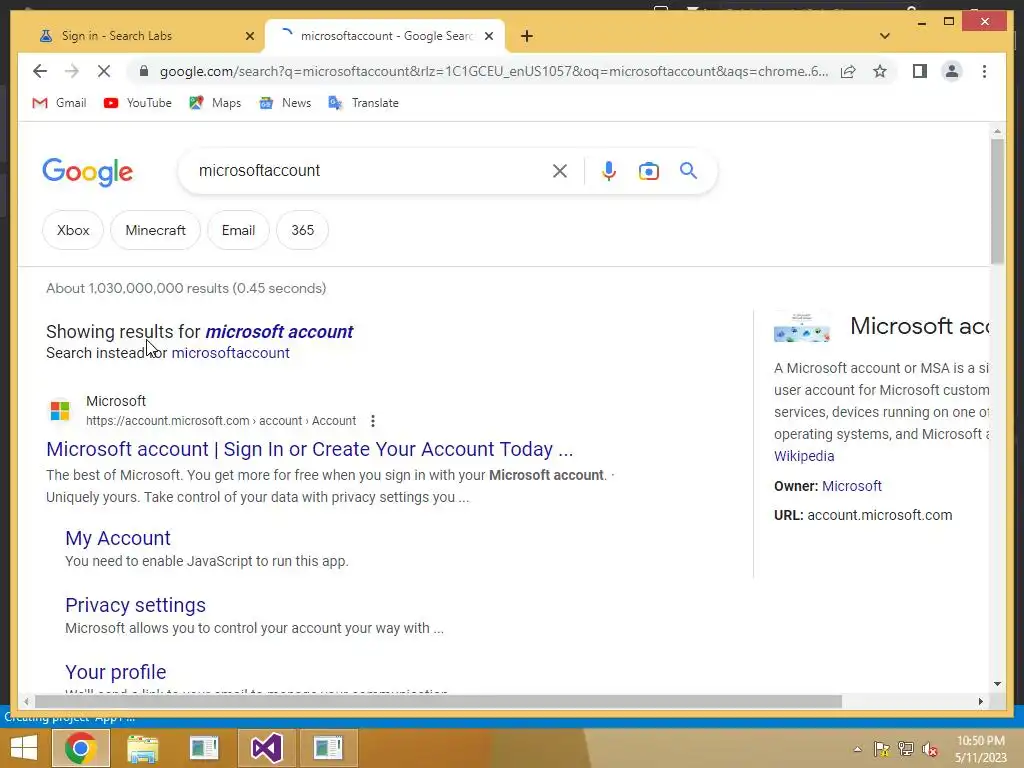Stop loading the page
Image resolution: width=1024 pixels, height=768 pixels.
[104, 71]
